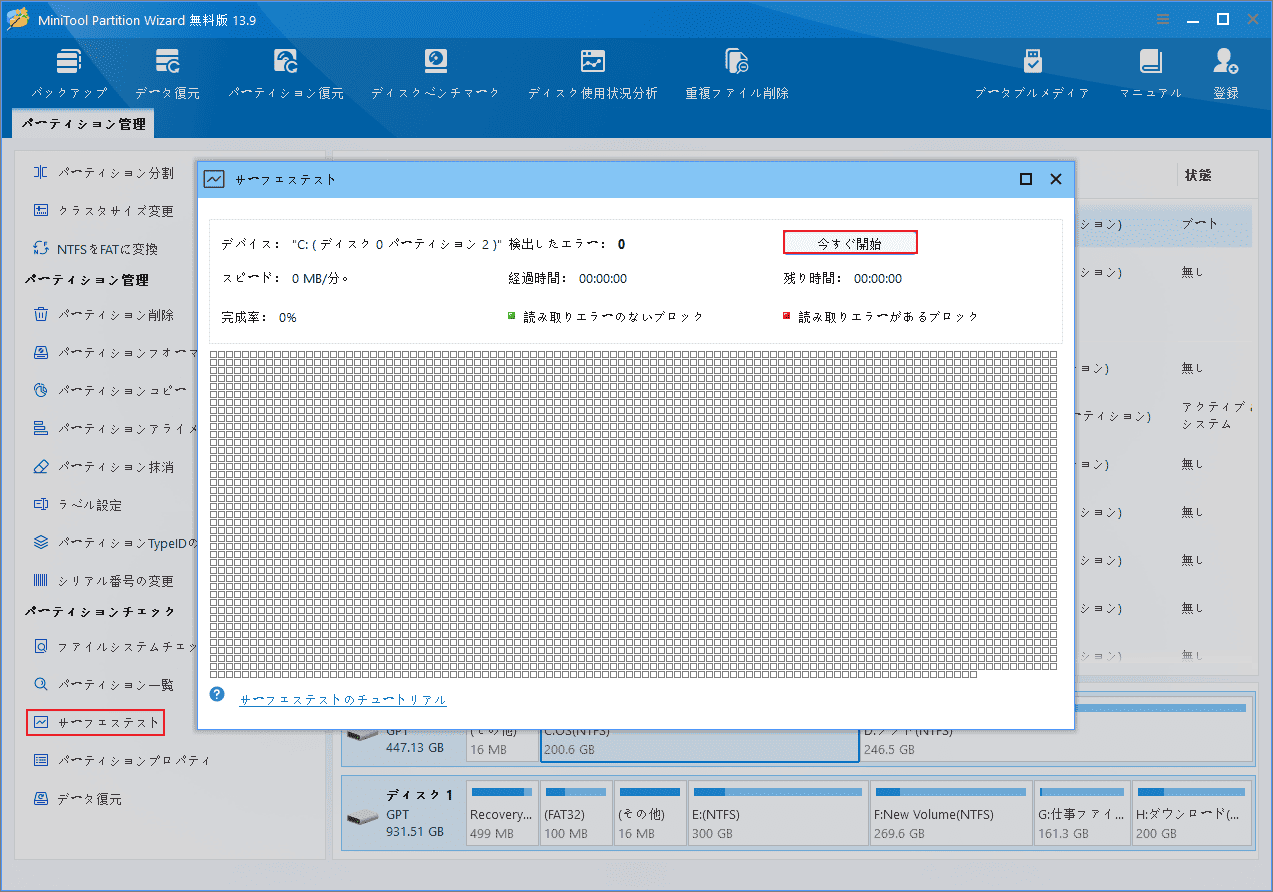Image resolution: width=1273 pixels, height=892 pixels.
Task: Select パーティション分割 in sidebar
Action: [103, 173]
